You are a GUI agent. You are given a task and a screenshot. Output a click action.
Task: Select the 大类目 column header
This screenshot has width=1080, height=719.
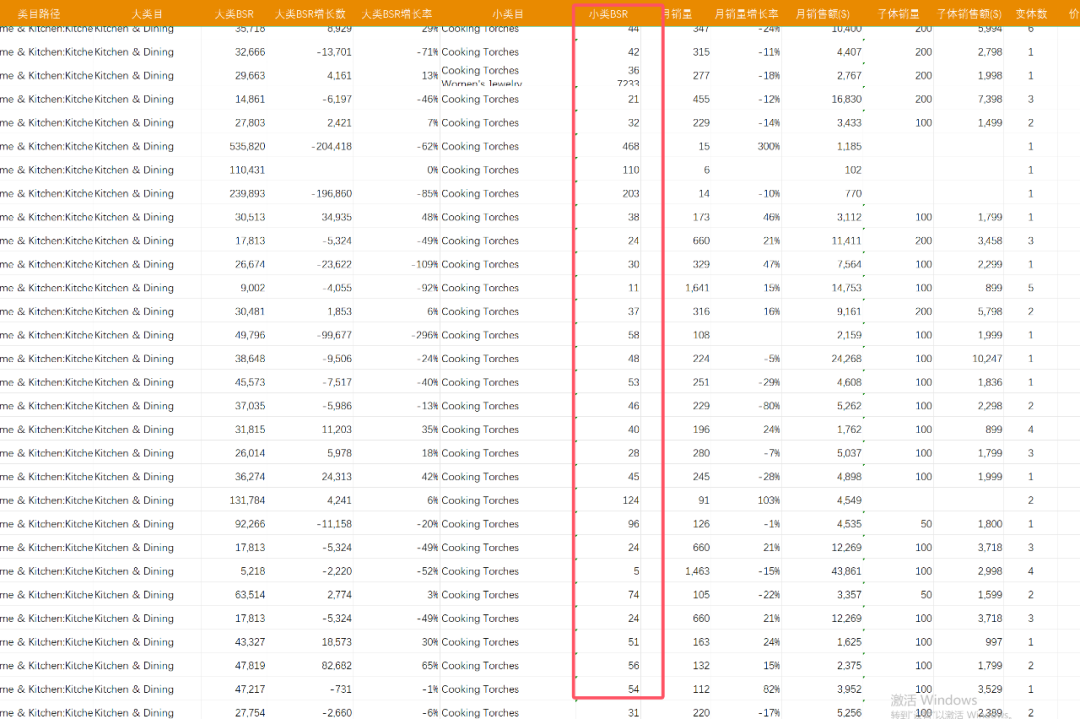[x=147, y=14]
